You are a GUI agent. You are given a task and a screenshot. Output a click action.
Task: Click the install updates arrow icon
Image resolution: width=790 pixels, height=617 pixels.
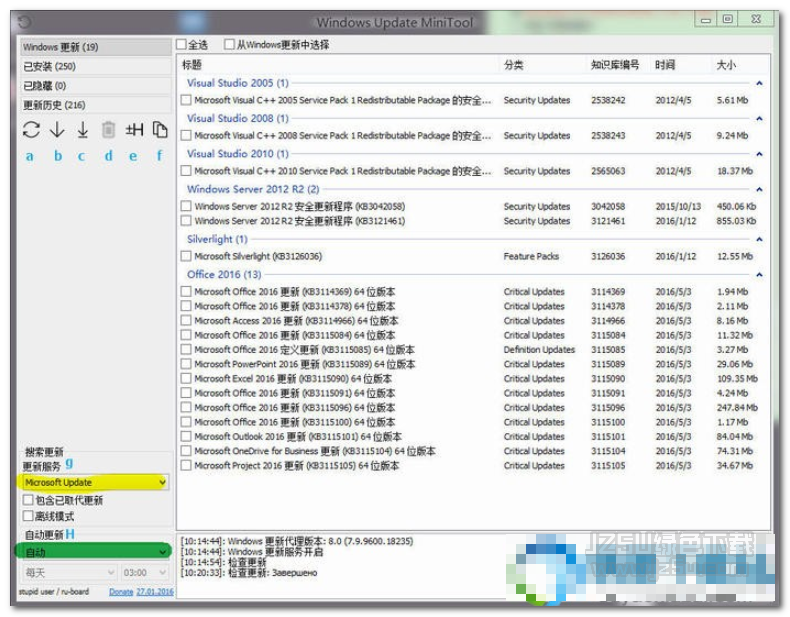pos(83,130)
